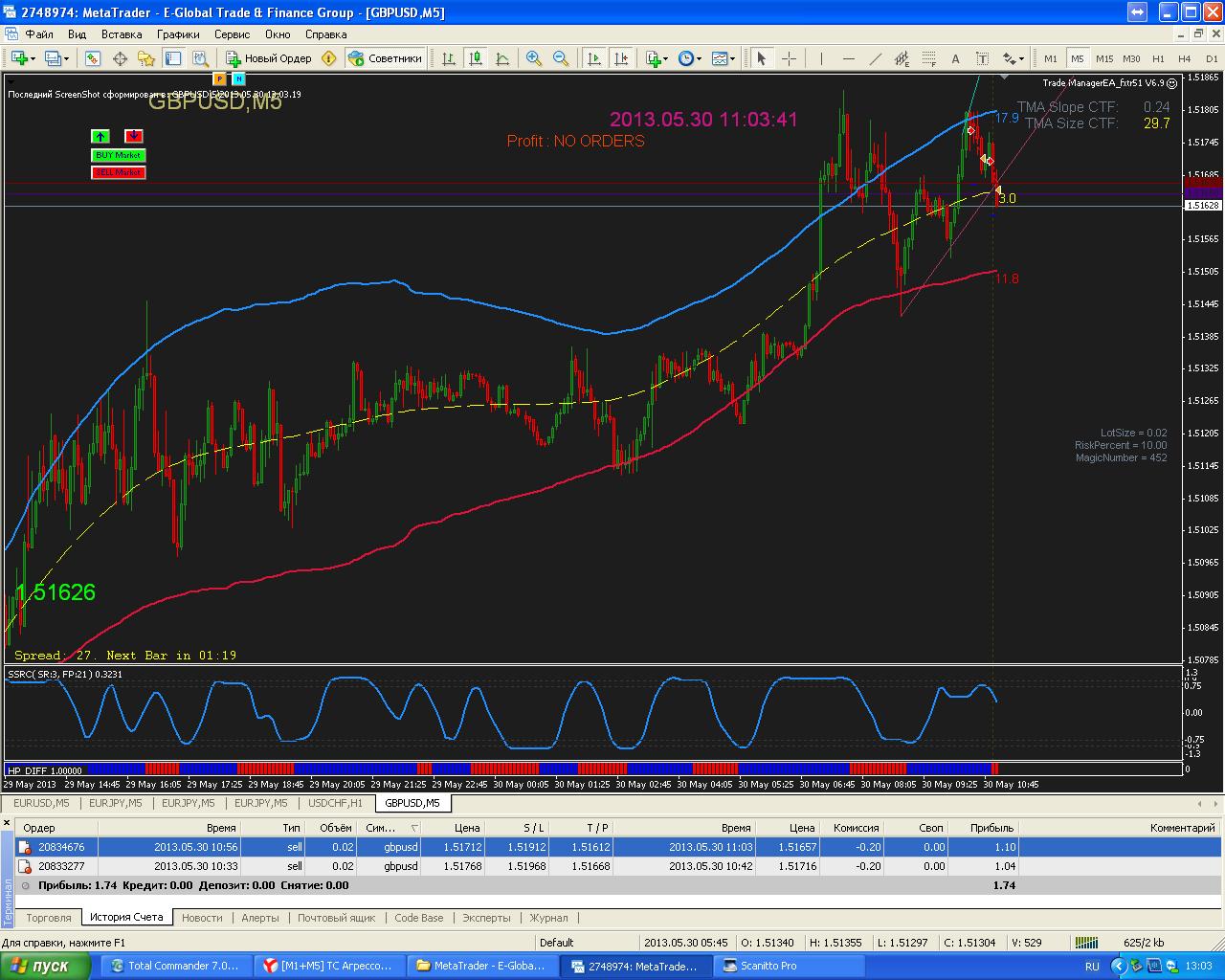Image resolution: width=1225 pixels, height=980 pixels.
Task: Open the Торговля terminal tab
Action: (48, 918)
